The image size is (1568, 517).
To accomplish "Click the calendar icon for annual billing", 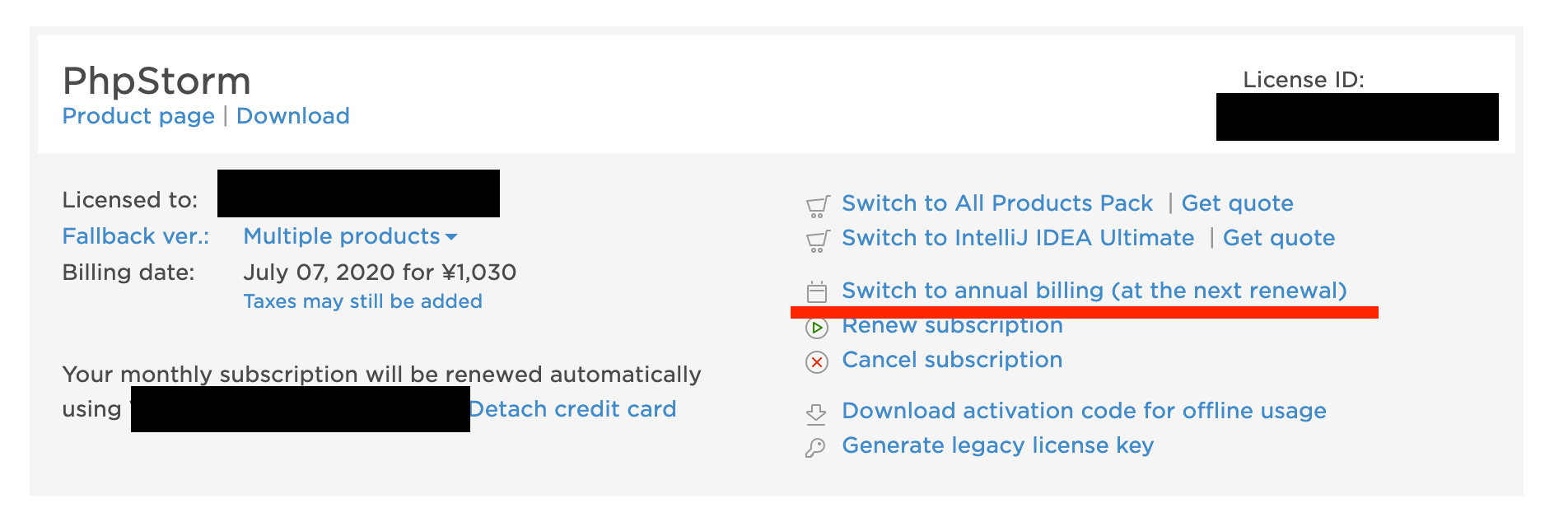I will coord(816,291).
